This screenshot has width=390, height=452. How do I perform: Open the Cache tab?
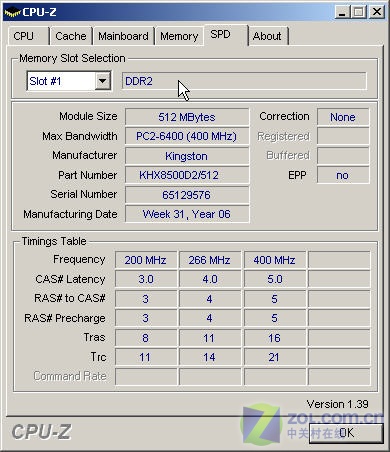click(71, 36)
